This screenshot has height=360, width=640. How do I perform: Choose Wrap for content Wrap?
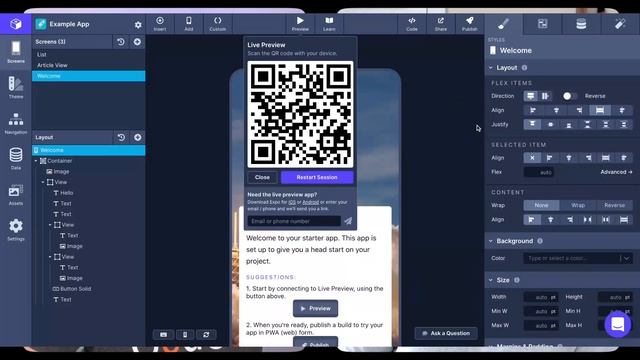pyautogui.click(x=578, y=205)
